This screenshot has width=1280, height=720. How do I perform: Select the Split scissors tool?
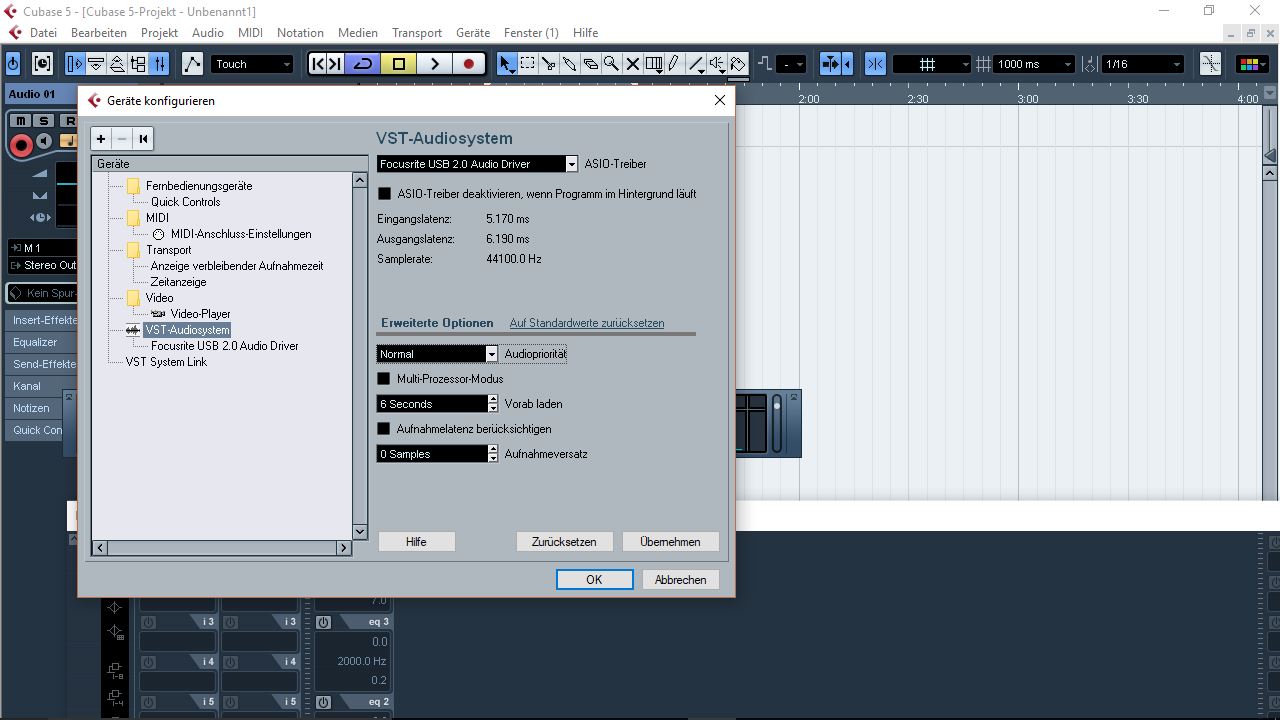pos(548,64)
